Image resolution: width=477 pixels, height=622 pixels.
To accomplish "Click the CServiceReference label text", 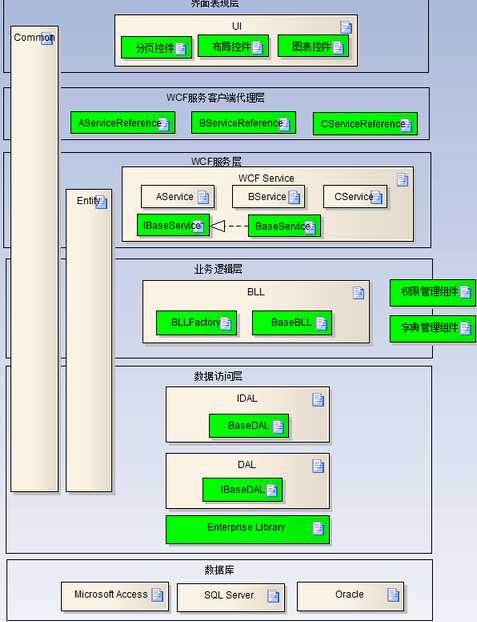I will point(363,124).
